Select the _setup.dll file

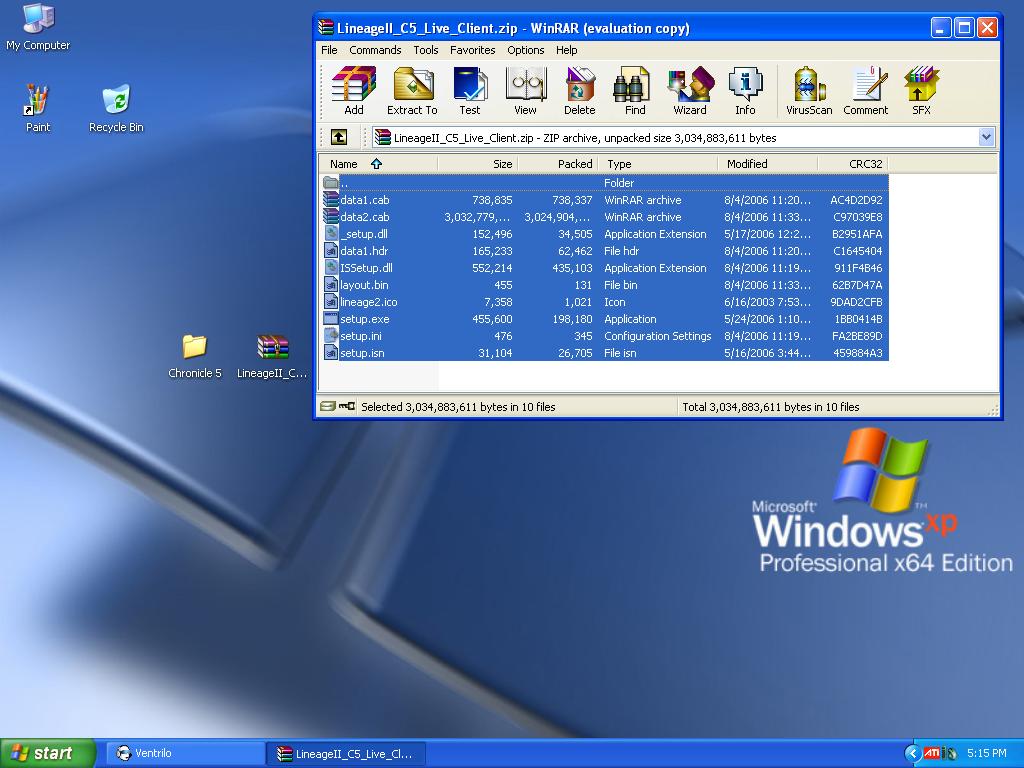[605, 234]
